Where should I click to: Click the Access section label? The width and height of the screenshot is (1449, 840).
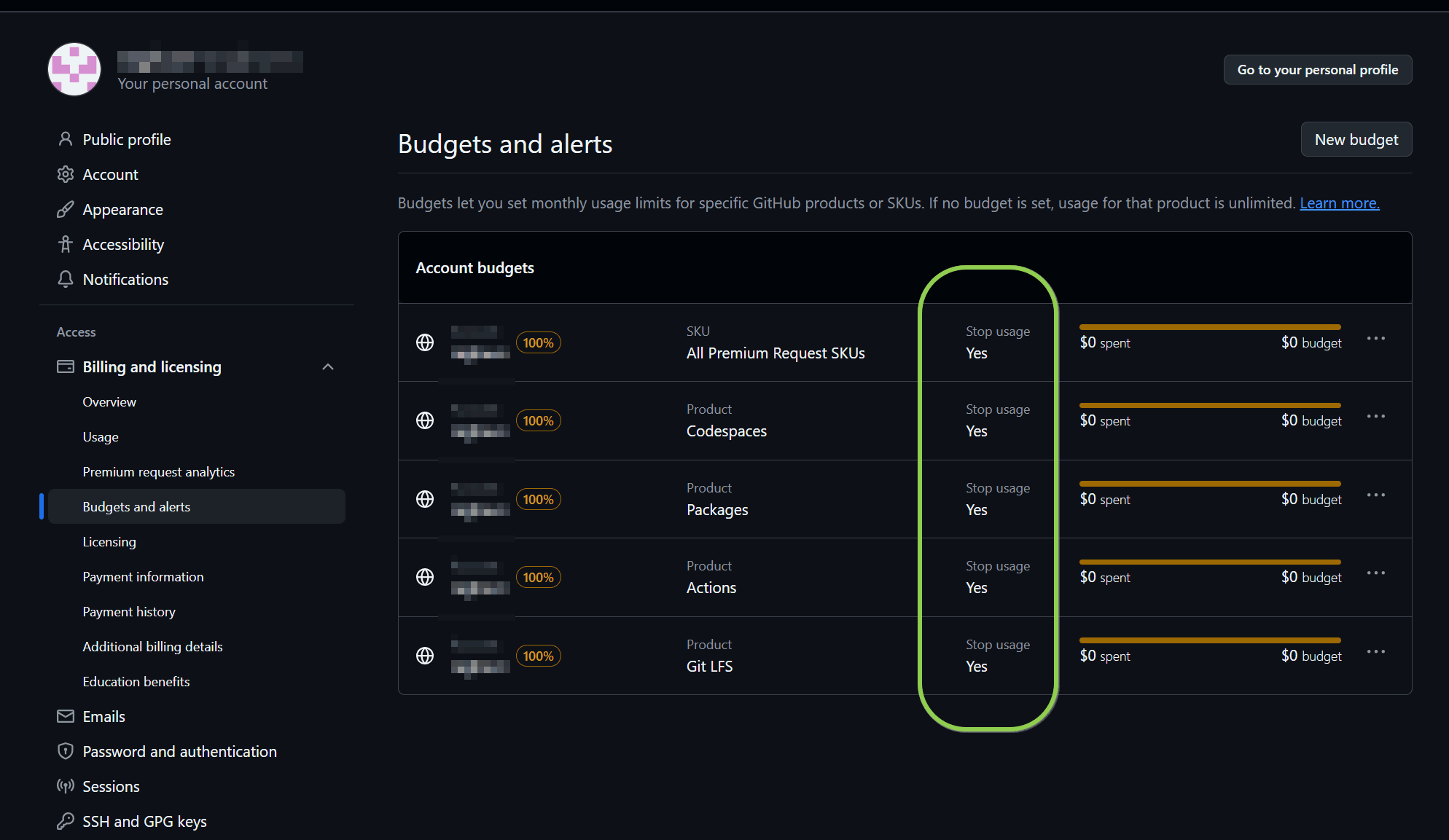click(76, 332)
